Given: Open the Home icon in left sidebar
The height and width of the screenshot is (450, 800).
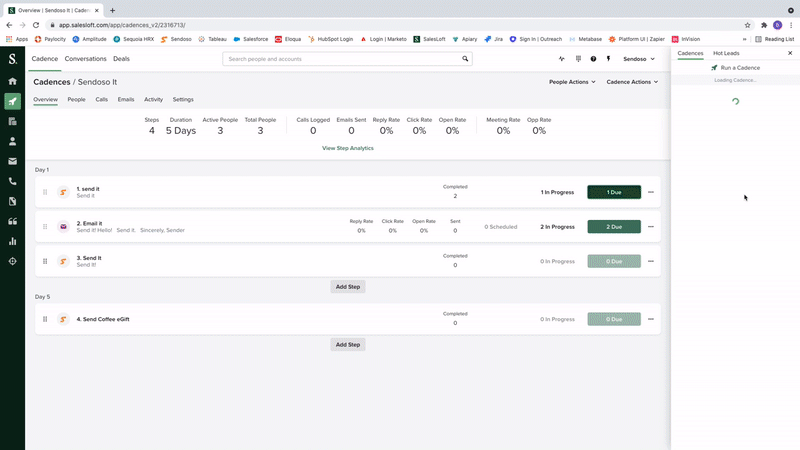Looking at the screenshot, I should pos(12,81).
